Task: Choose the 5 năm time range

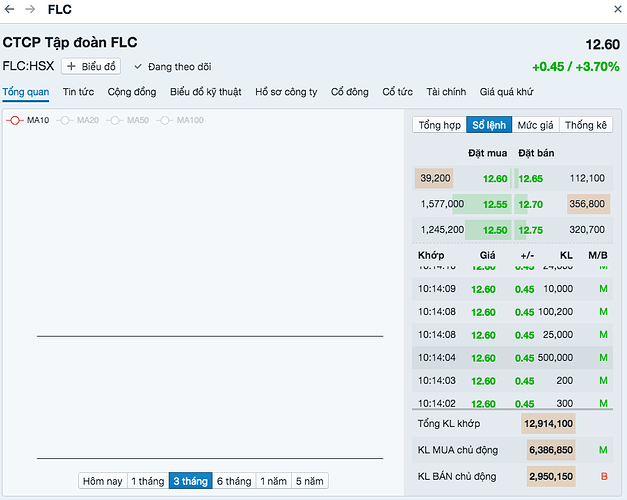Action: (x=310, y=481)
